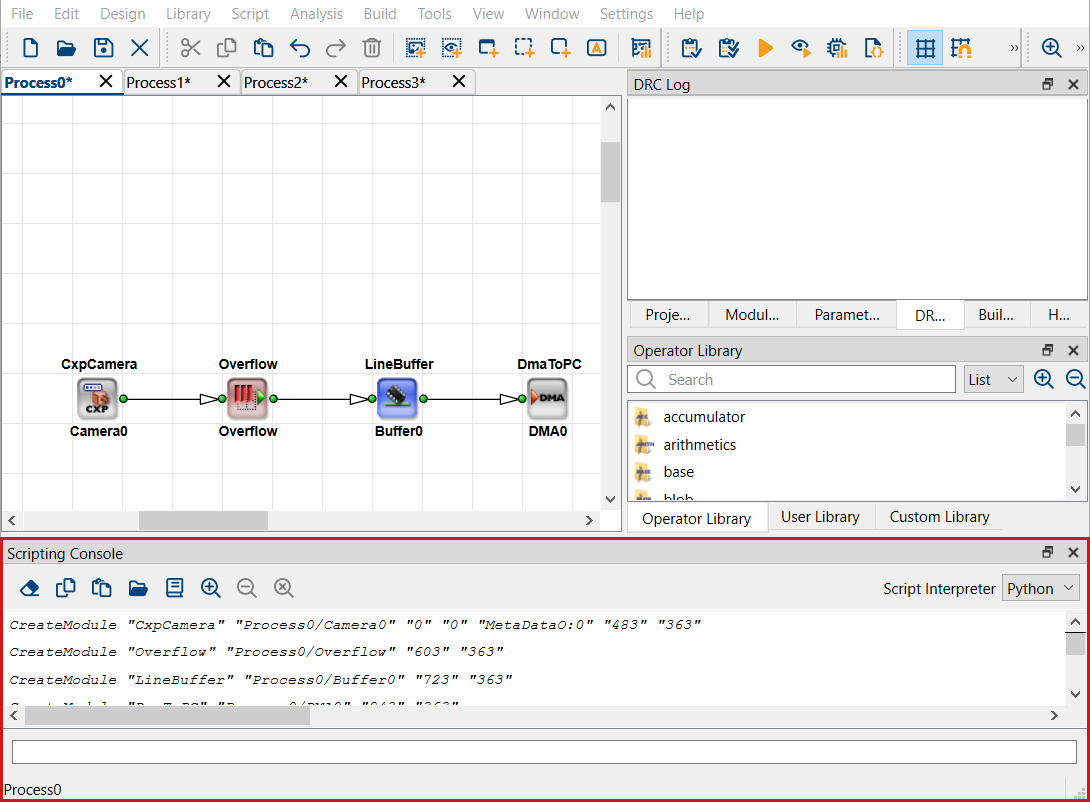Run the Design Rules Check
Viewport: 1090px width, 802px height.
click(691, 47)
